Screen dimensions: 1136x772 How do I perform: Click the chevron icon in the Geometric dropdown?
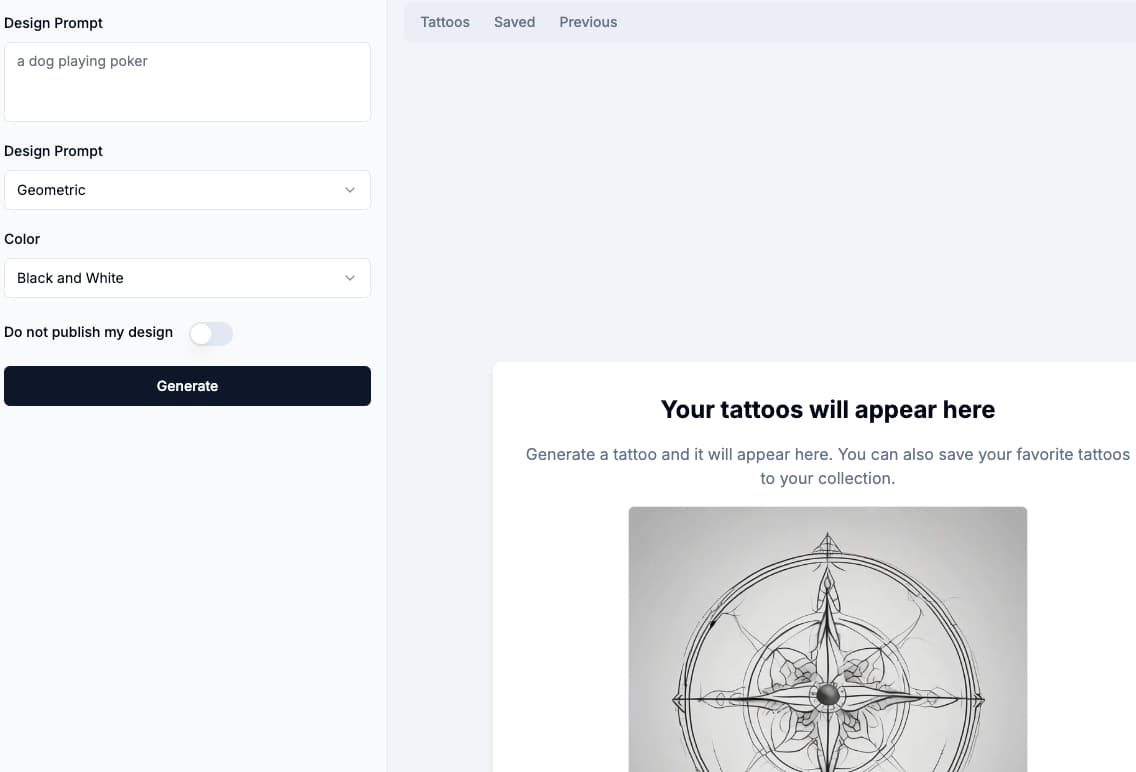coord(350,190)
